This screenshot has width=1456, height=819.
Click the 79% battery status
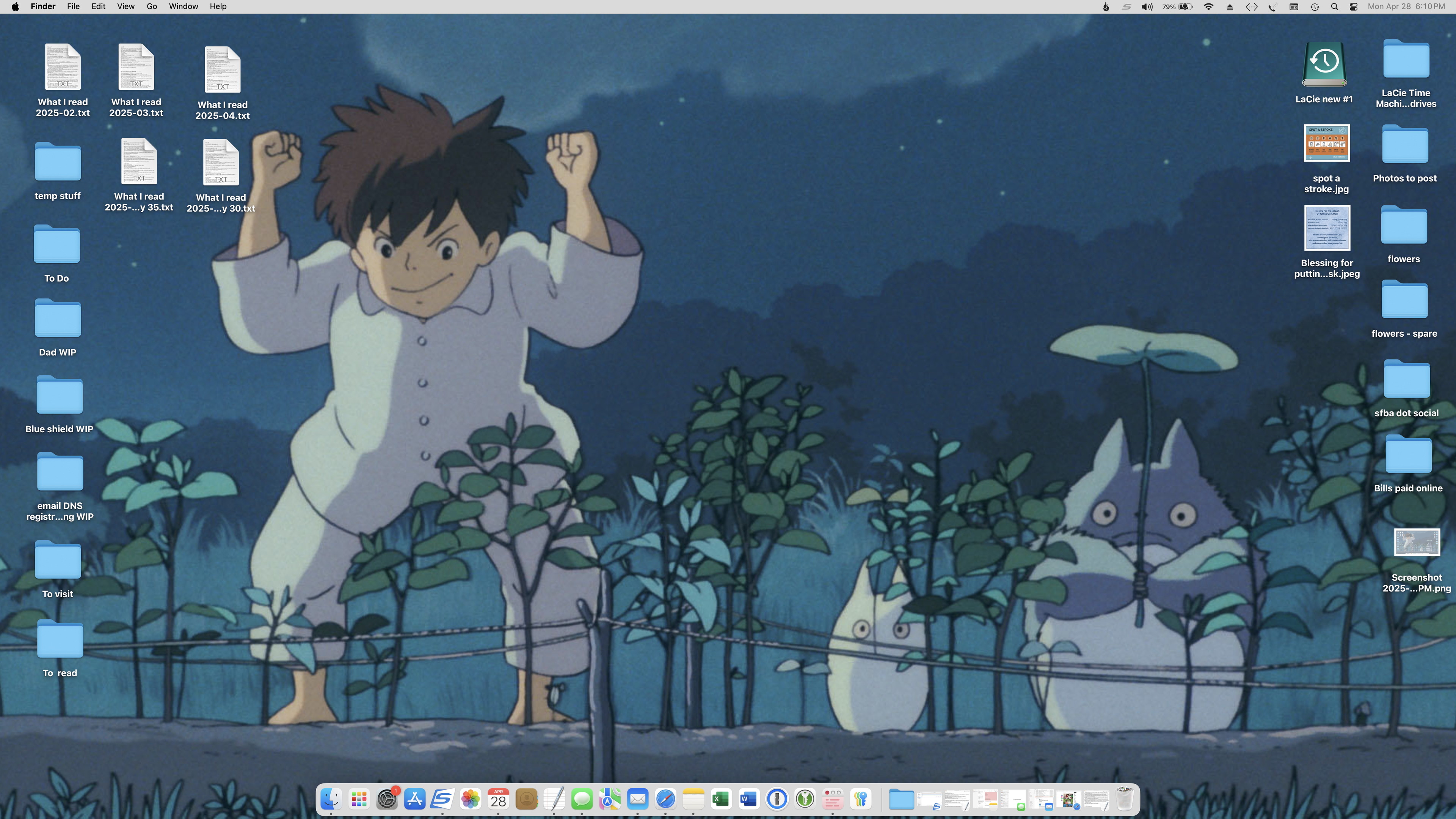[x=1177, y=7]
